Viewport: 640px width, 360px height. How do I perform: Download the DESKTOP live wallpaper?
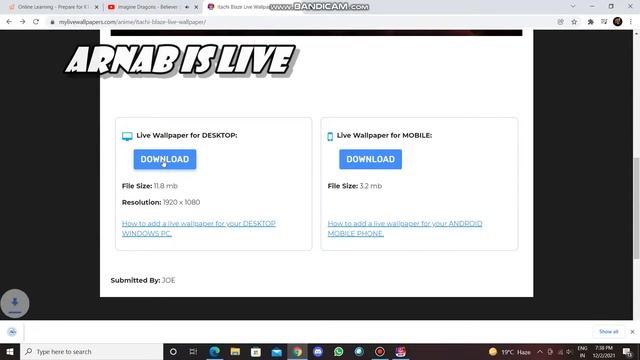(165, 159)
